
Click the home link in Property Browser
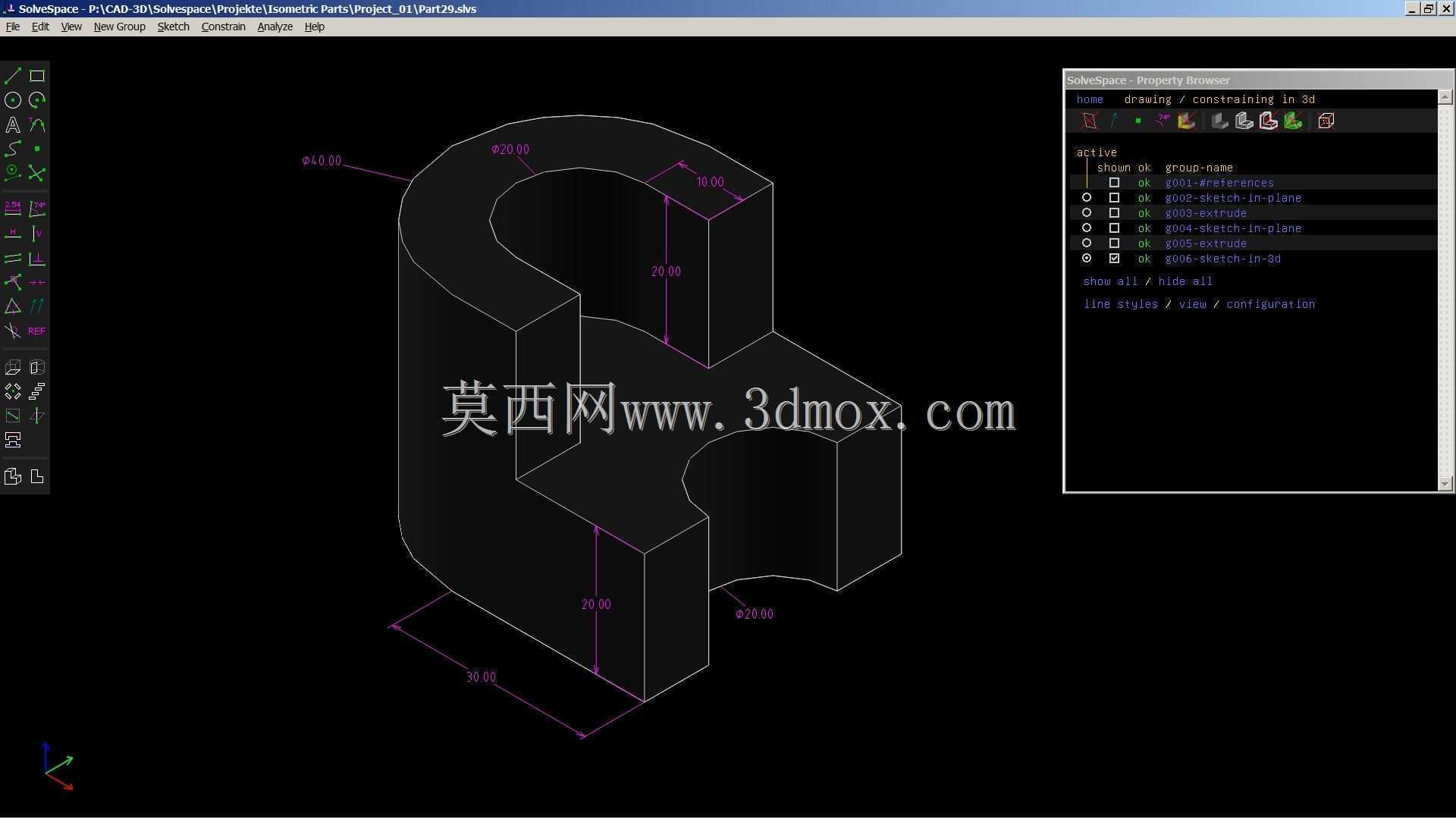[1090, 99]
